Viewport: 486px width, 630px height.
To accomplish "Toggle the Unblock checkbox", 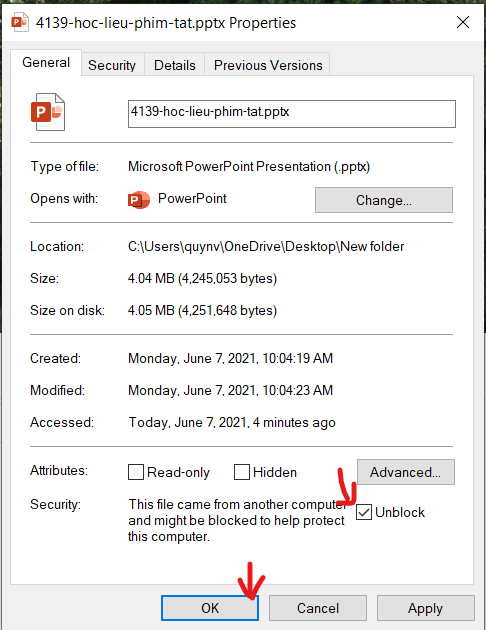I will (364, 512).
